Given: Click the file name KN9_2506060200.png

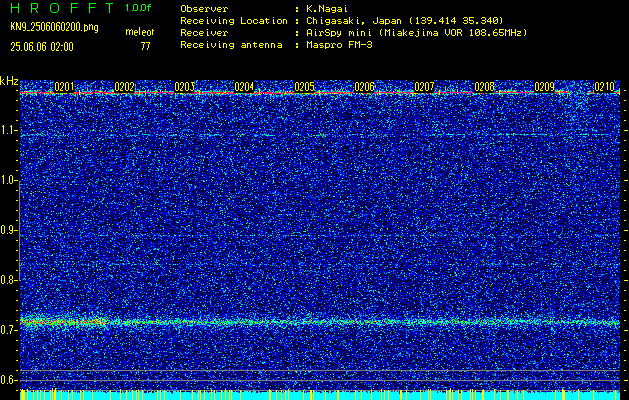Looking at the screenshot, I should [x=54, y=27].
